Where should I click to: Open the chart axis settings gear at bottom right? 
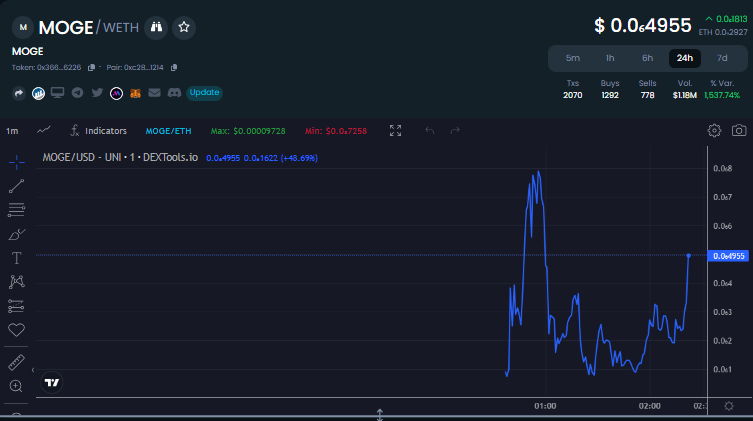click(729, 406)
